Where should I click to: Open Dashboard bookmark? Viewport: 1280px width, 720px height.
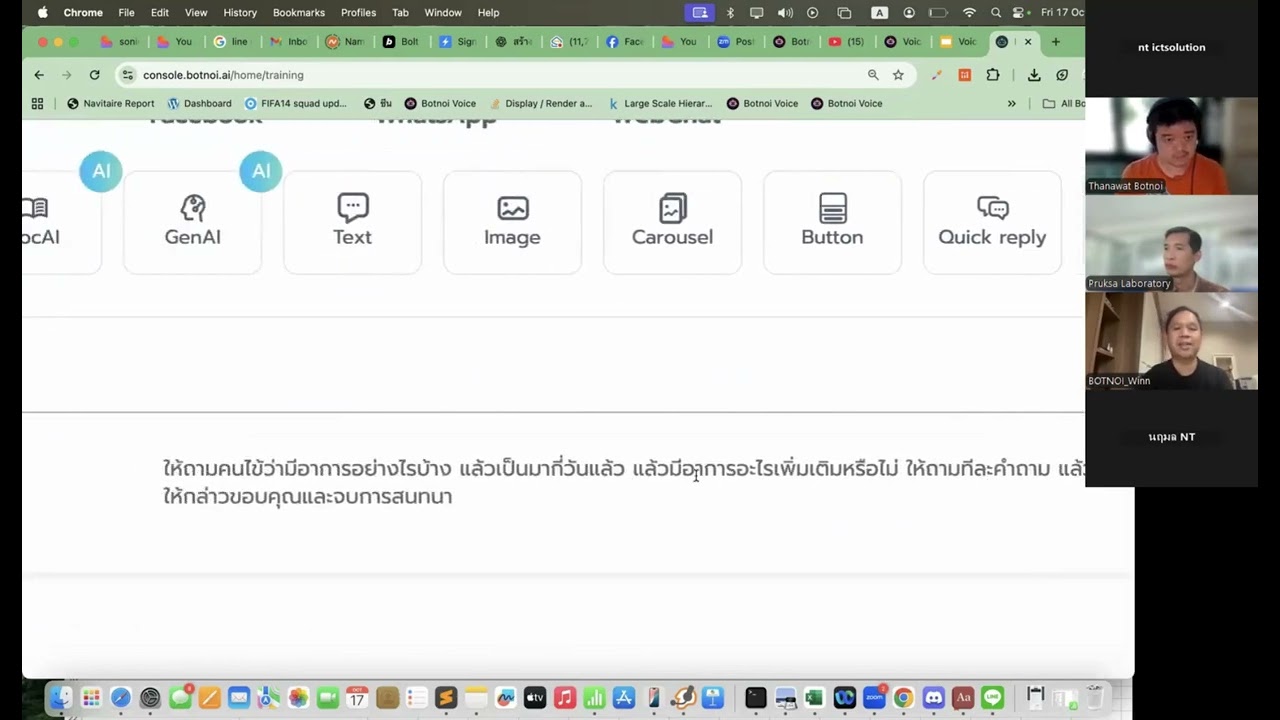[200, 103]
